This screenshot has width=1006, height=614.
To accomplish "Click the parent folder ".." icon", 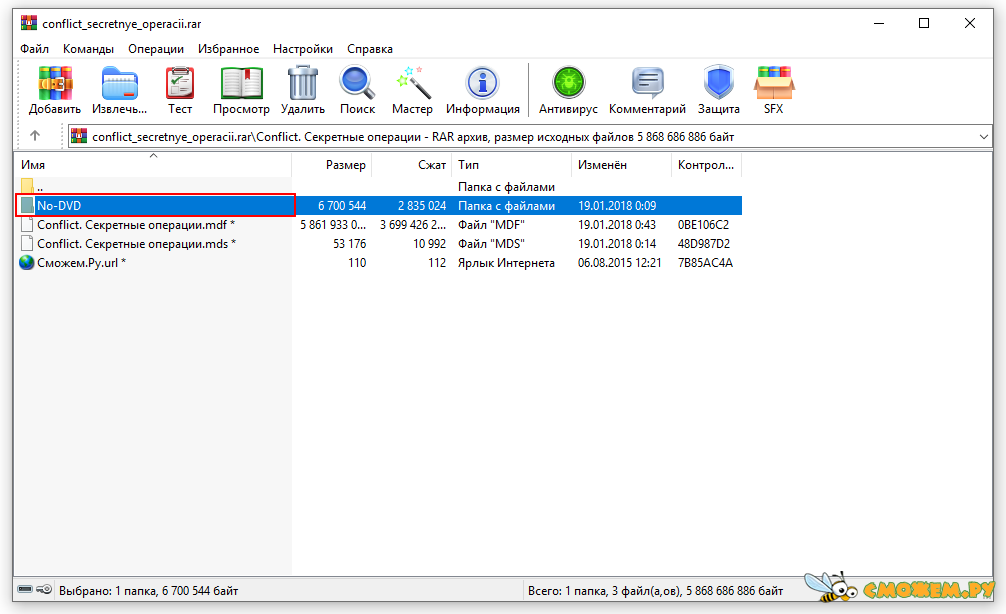I will tap(27, 186).
